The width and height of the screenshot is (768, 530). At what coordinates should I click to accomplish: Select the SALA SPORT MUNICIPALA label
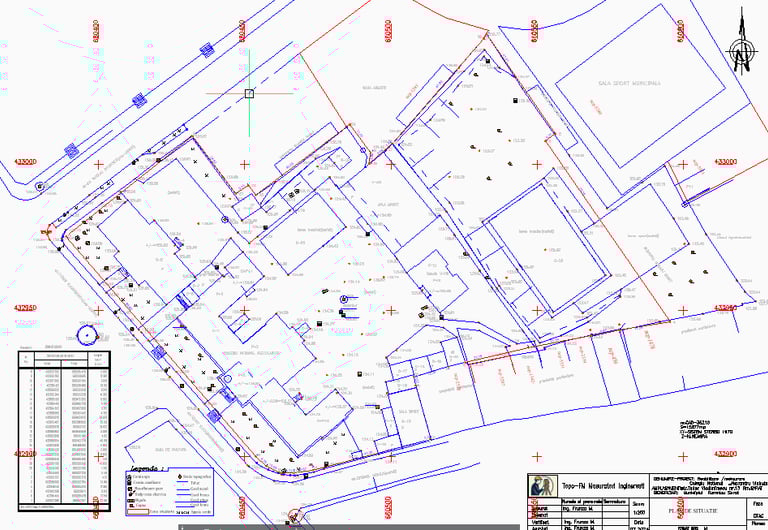coord(629,83)
